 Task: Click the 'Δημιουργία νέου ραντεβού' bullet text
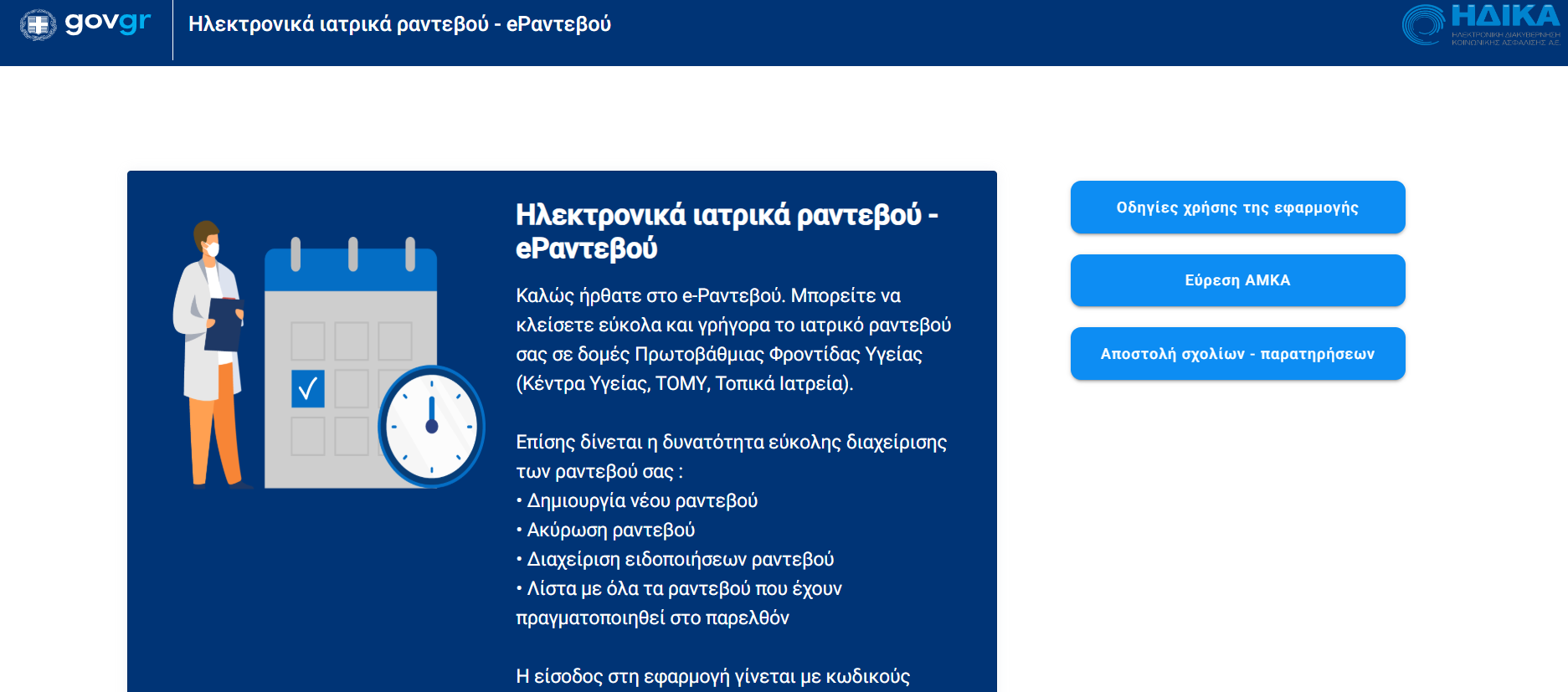tap(641, 500)
